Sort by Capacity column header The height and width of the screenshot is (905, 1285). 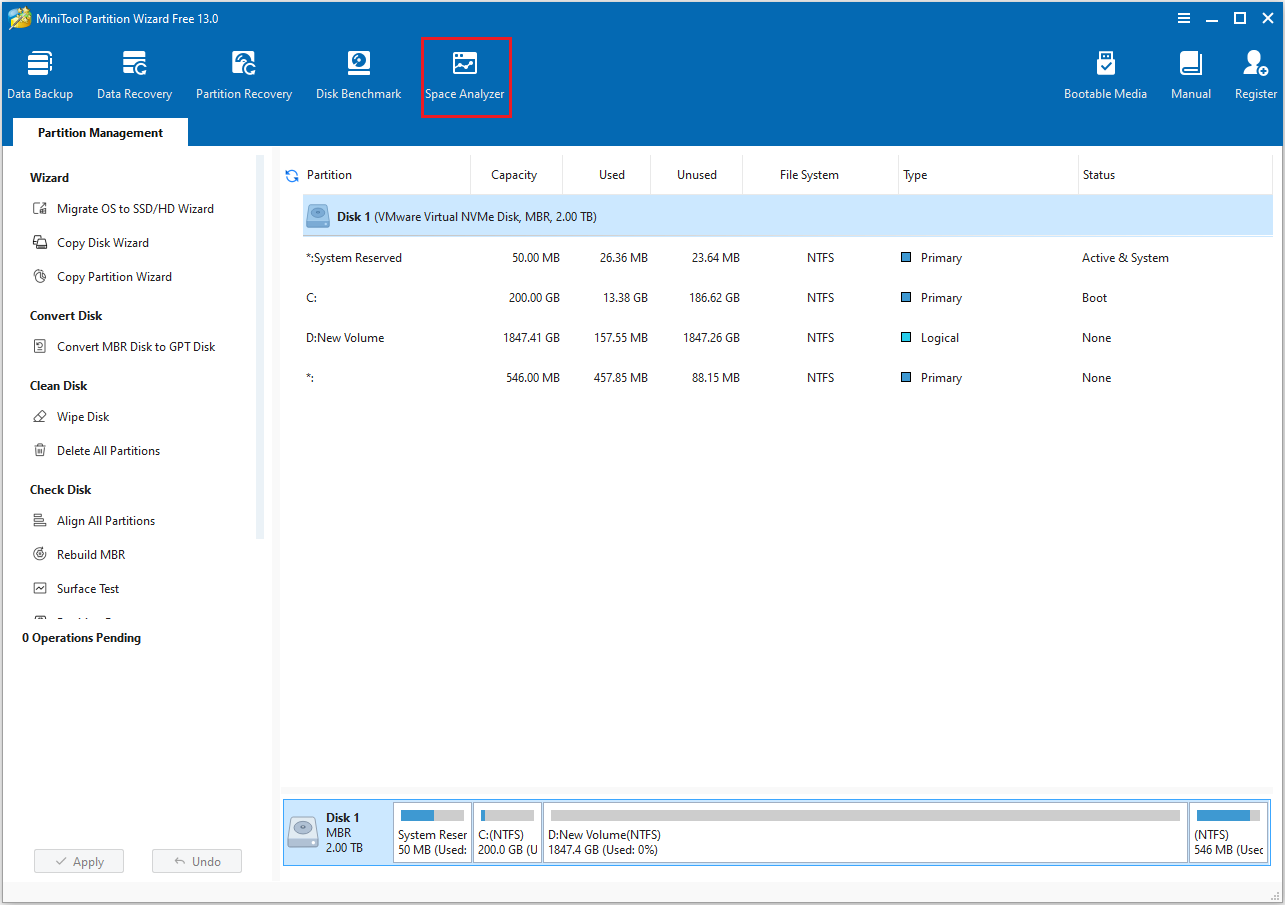tap(516, 175)
